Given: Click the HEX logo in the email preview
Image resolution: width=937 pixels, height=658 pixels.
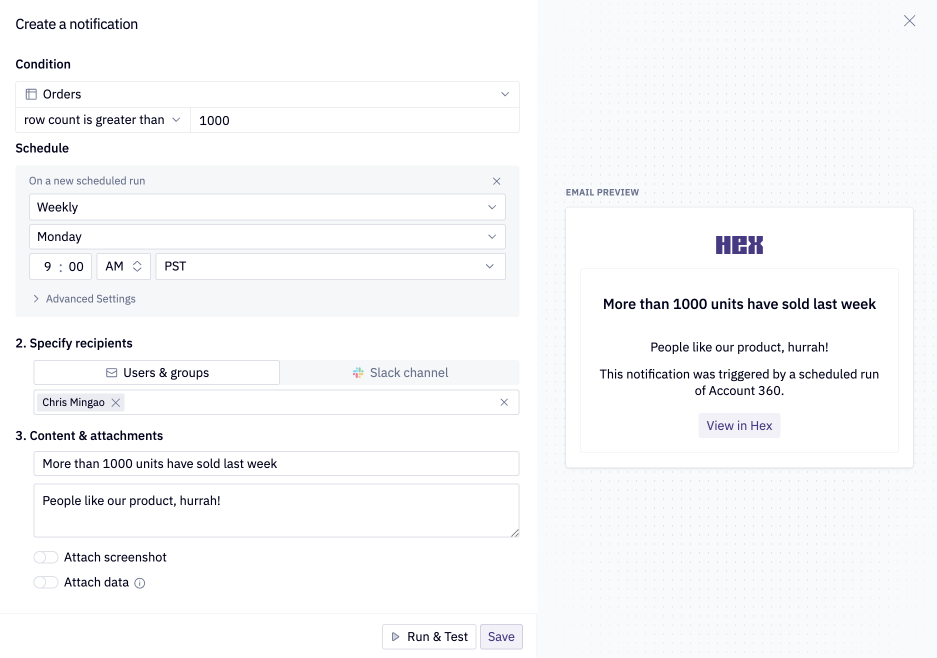Looking at the screenshot, I should click(x=739, y=243).
